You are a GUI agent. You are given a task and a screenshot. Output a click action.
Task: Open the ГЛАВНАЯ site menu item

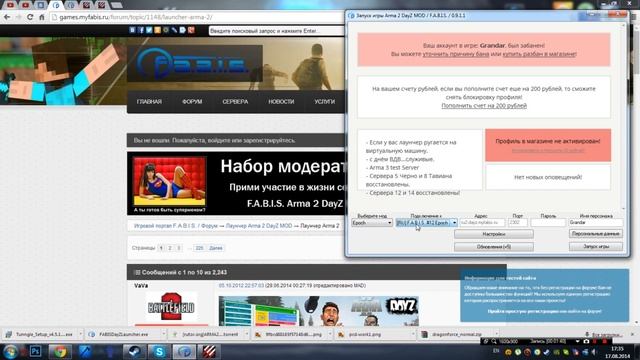(149, 102)
